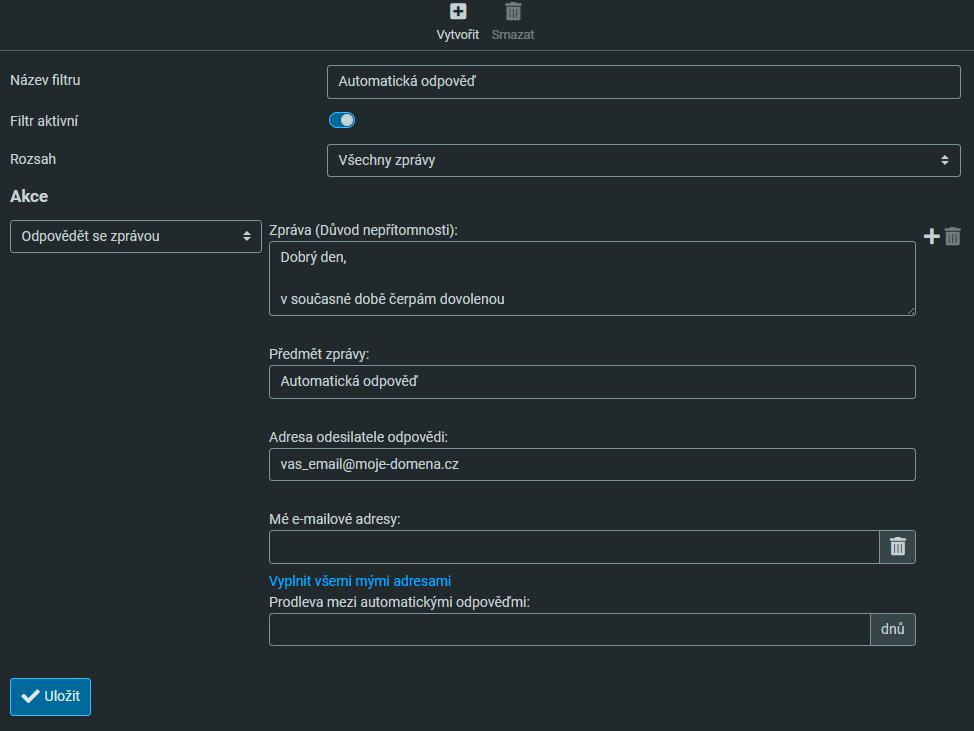Click the Smazat trash icon in the toolbar

(x=513, y=12)
